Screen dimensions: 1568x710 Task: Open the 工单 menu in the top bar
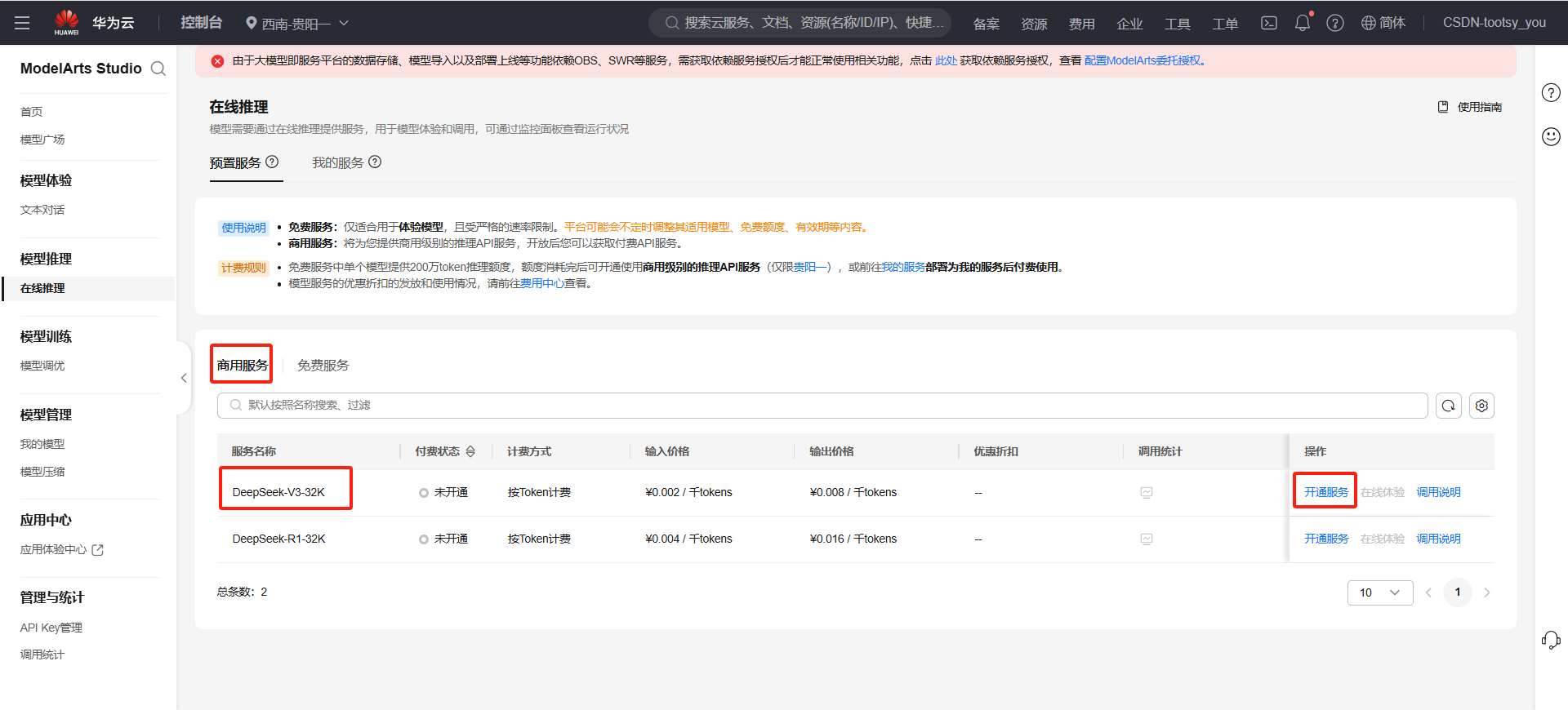click(x=1225, y=24)
